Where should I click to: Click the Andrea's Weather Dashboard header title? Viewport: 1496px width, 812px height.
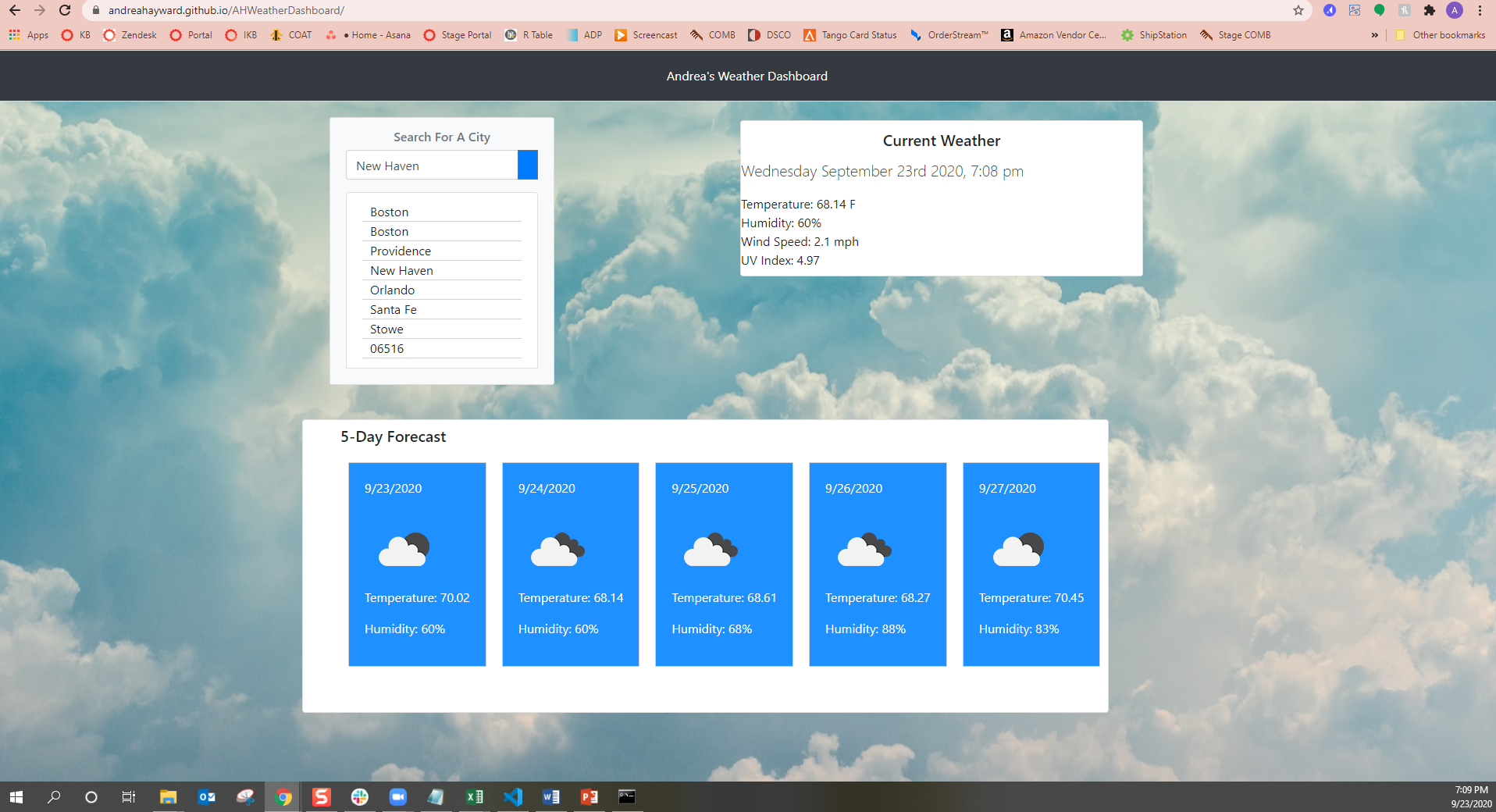point(747,77)
